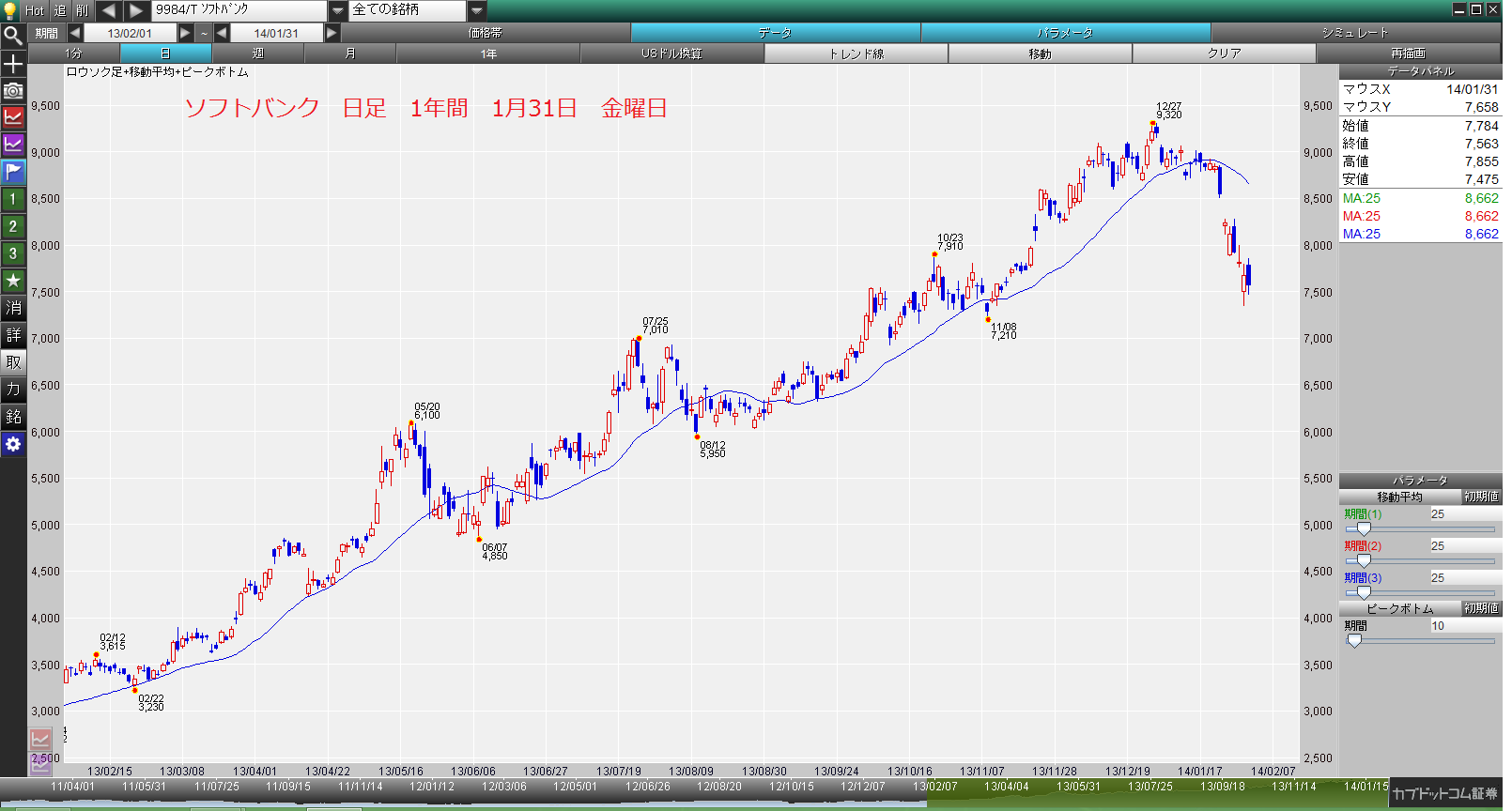Switch to the パラメータ tab
Image resolution: width=1512 pixels, height=811 pixels.
[x=1066, y=33]
